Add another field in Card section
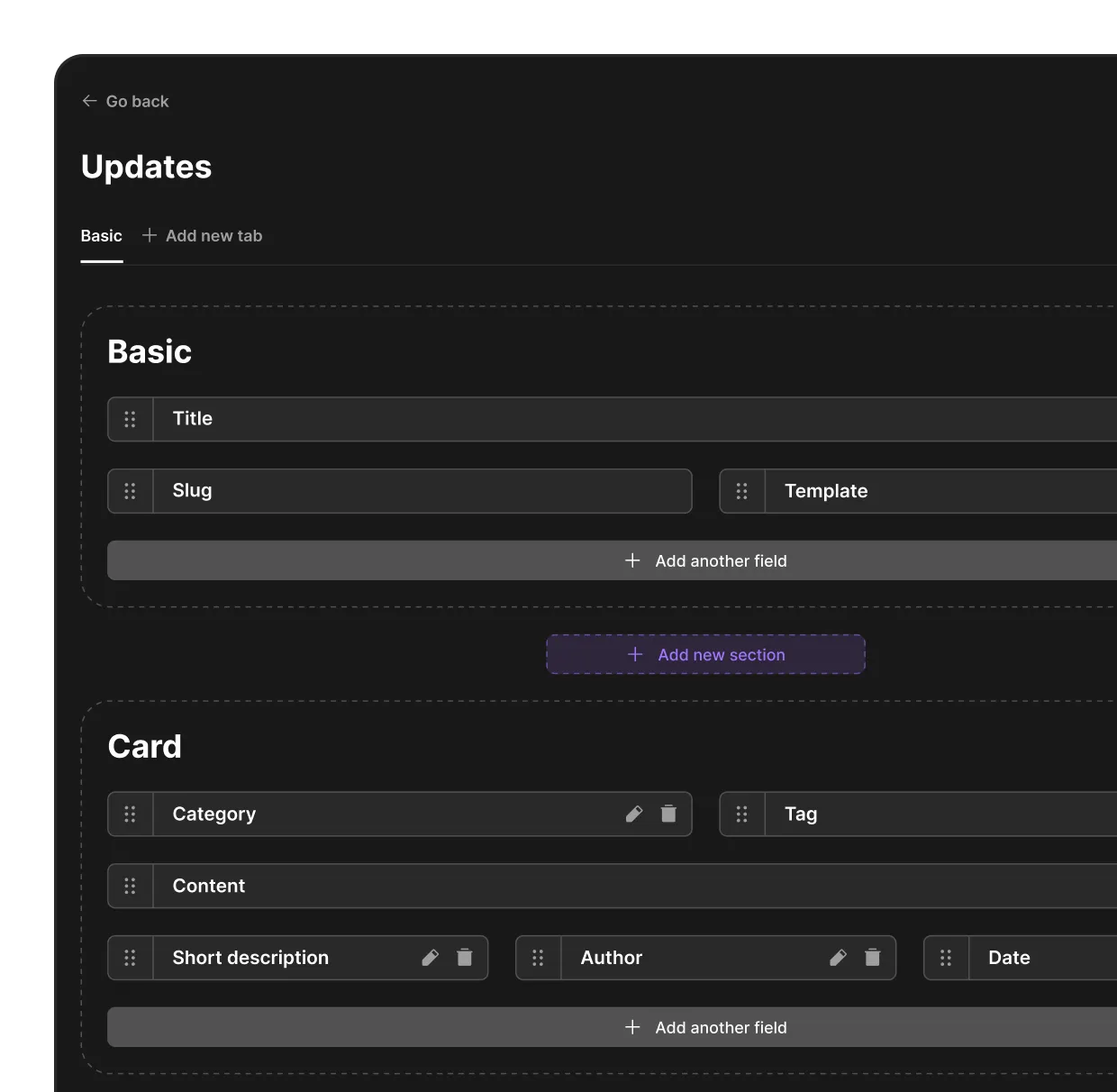 [x=613, y=1027]
